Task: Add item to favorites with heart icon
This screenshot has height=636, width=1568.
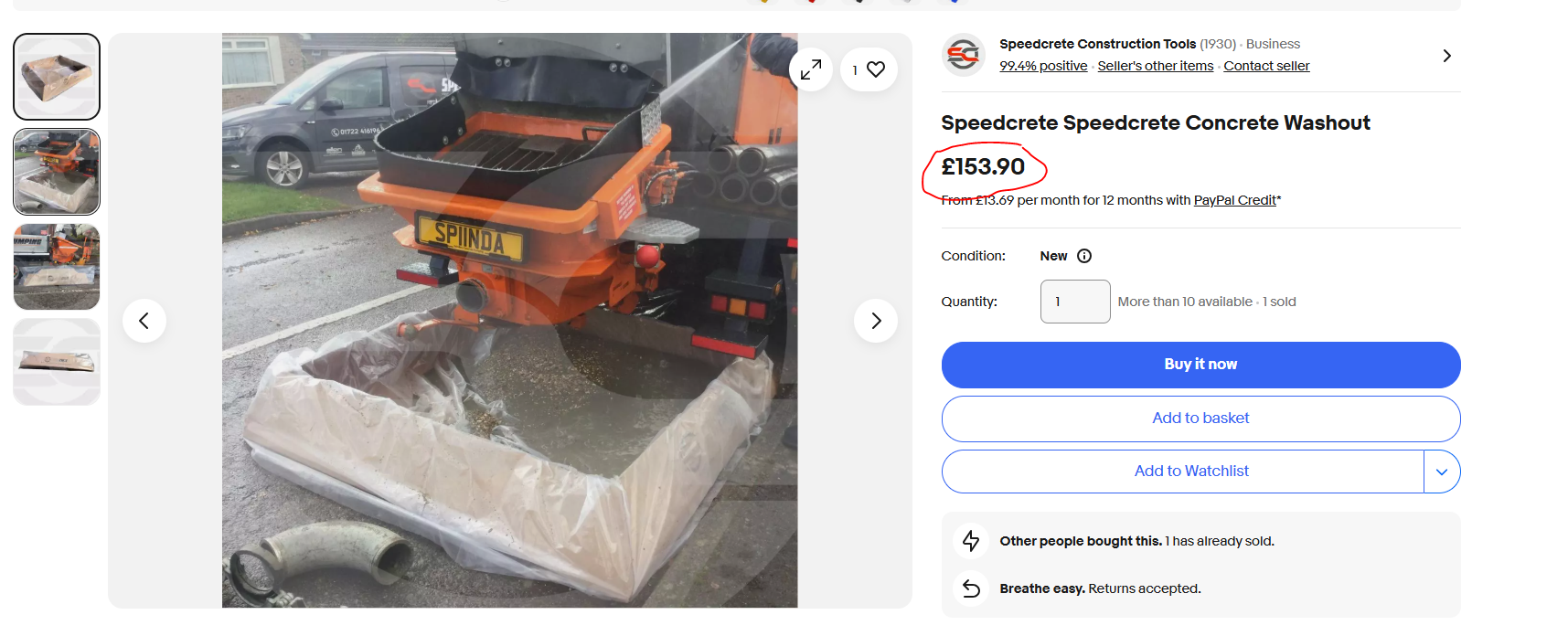Action: (869, 69)
